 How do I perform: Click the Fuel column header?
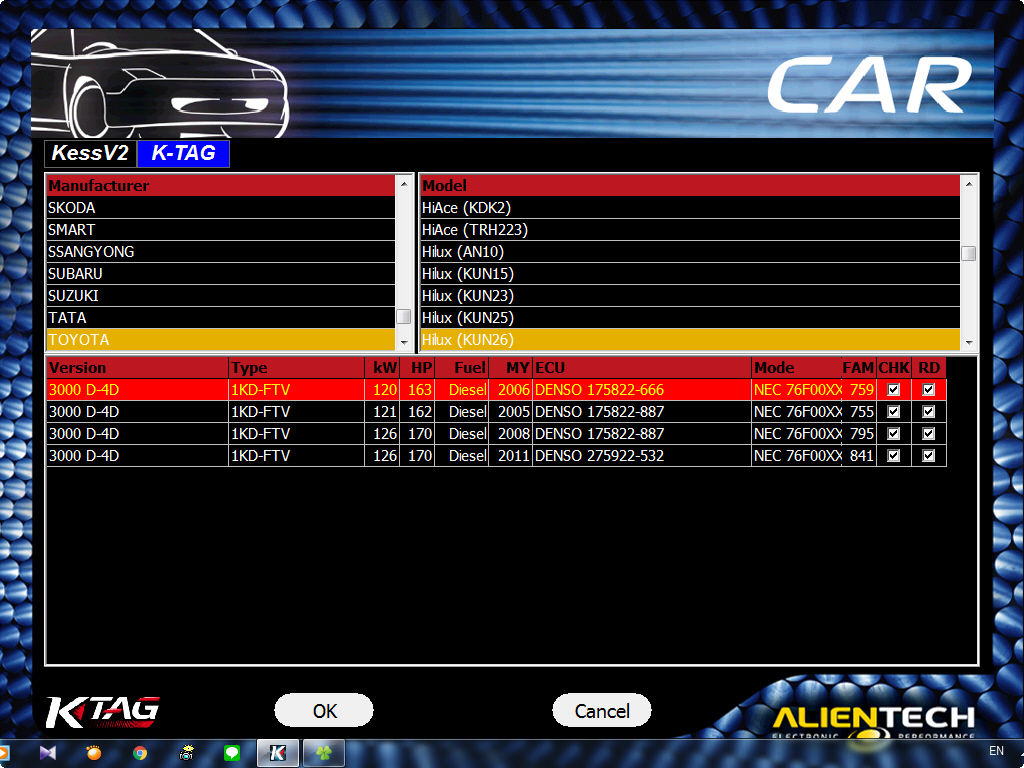[x=462, y=368]
